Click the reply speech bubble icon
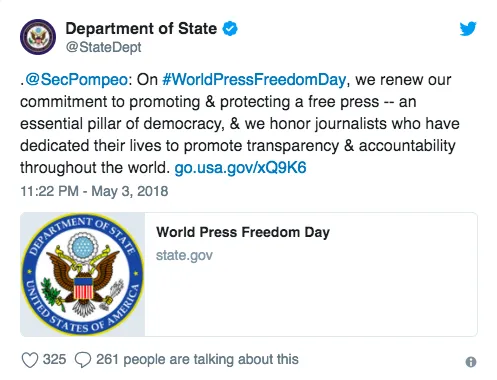 tap(83, 360)
